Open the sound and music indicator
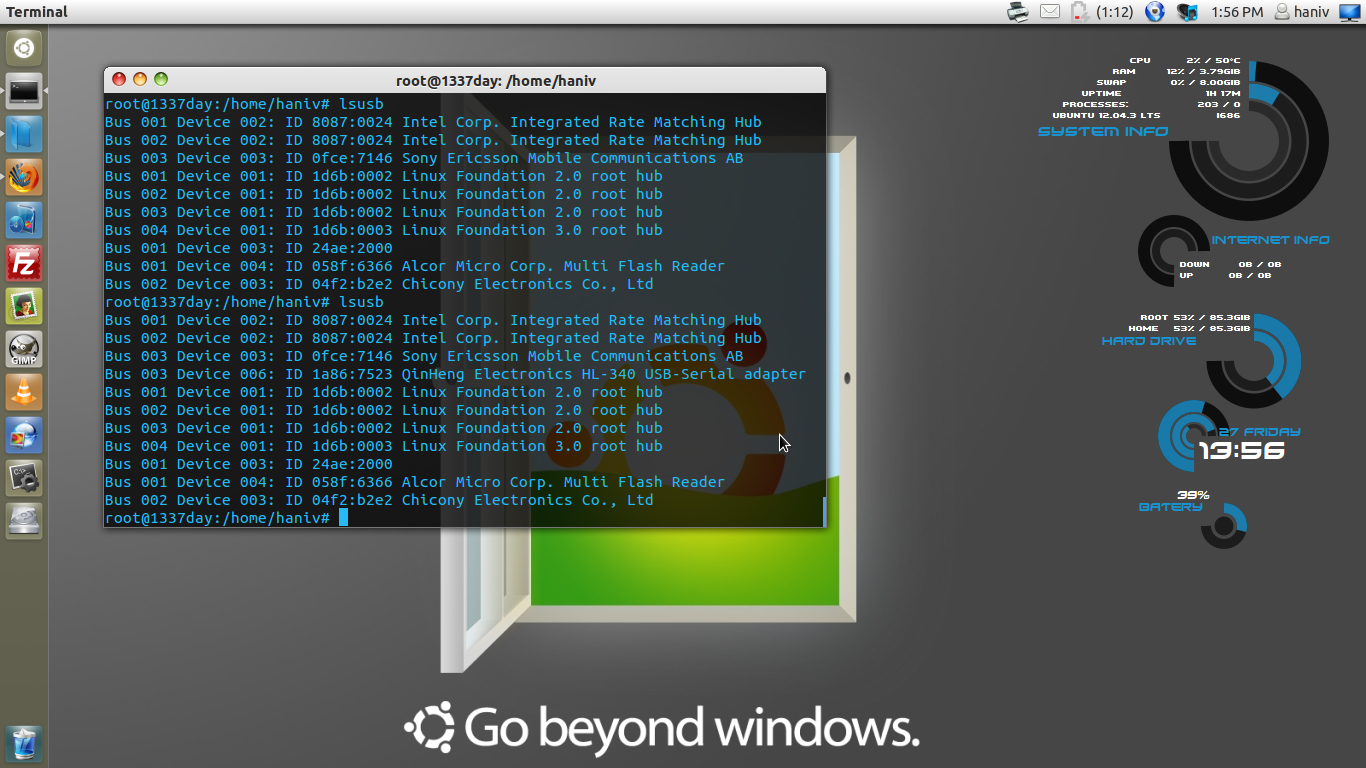The width and height of the screenshot is (1366, 768). pos(1187,12)
